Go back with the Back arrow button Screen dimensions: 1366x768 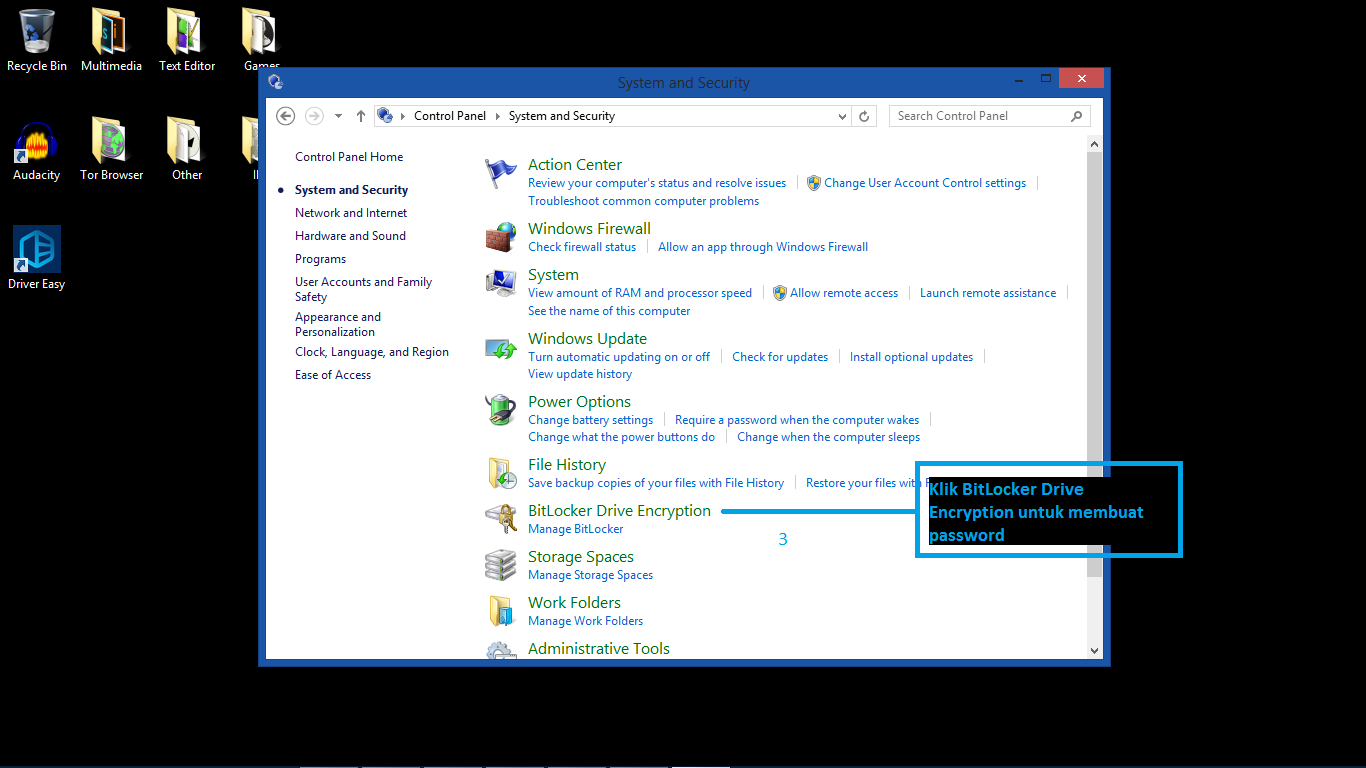[x=286, y=116]
